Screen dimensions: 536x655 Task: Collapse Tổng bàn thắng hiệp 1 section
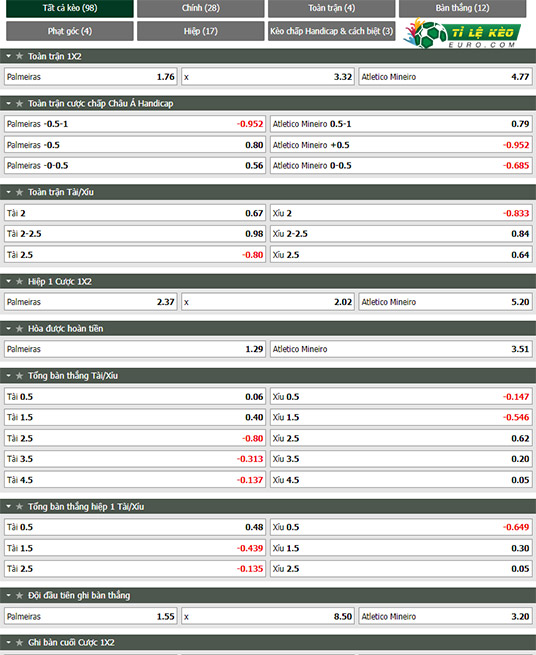coord(8,506)
